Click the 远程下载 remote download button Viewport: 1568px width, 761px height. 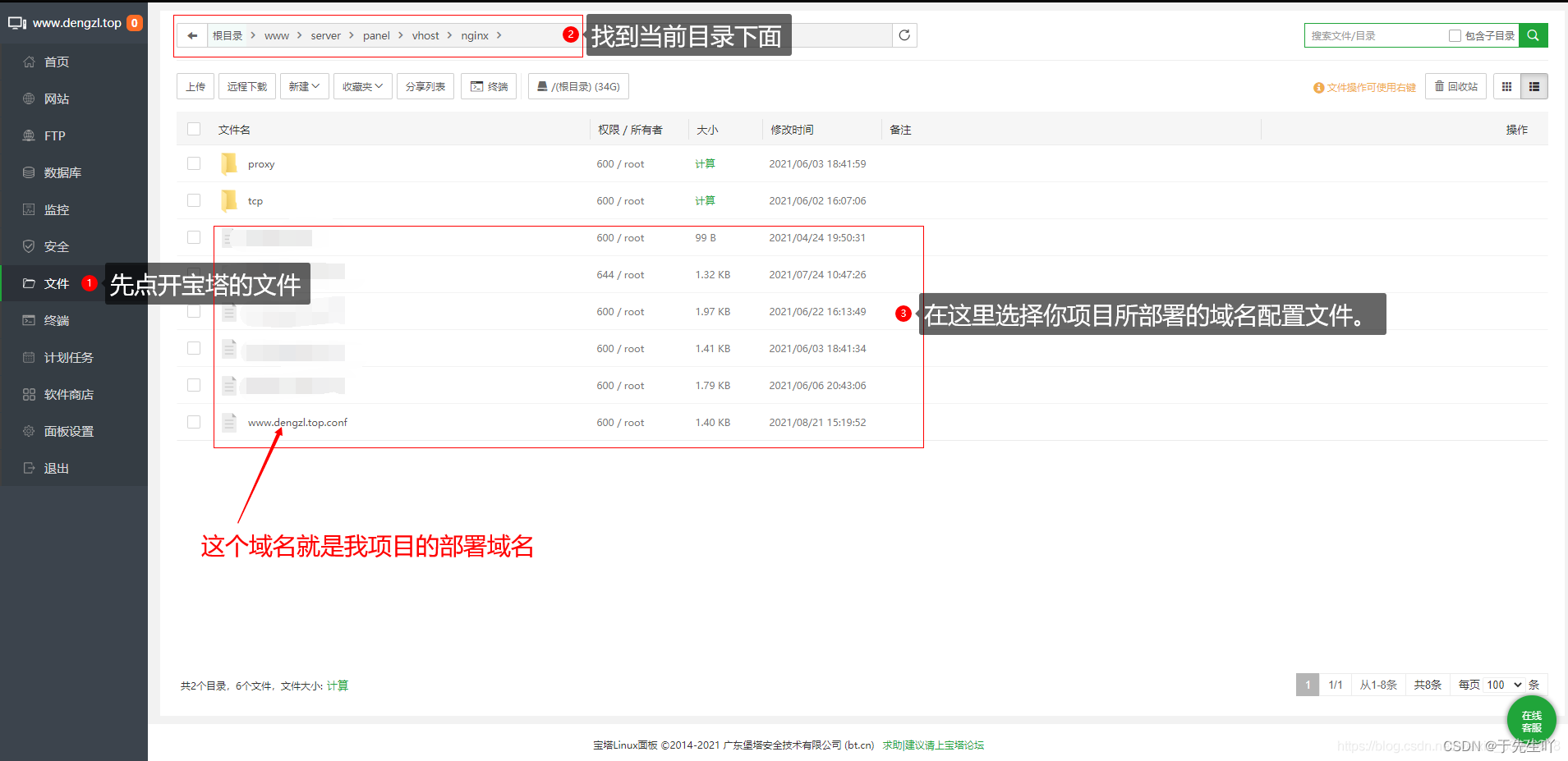coord(247,86)
